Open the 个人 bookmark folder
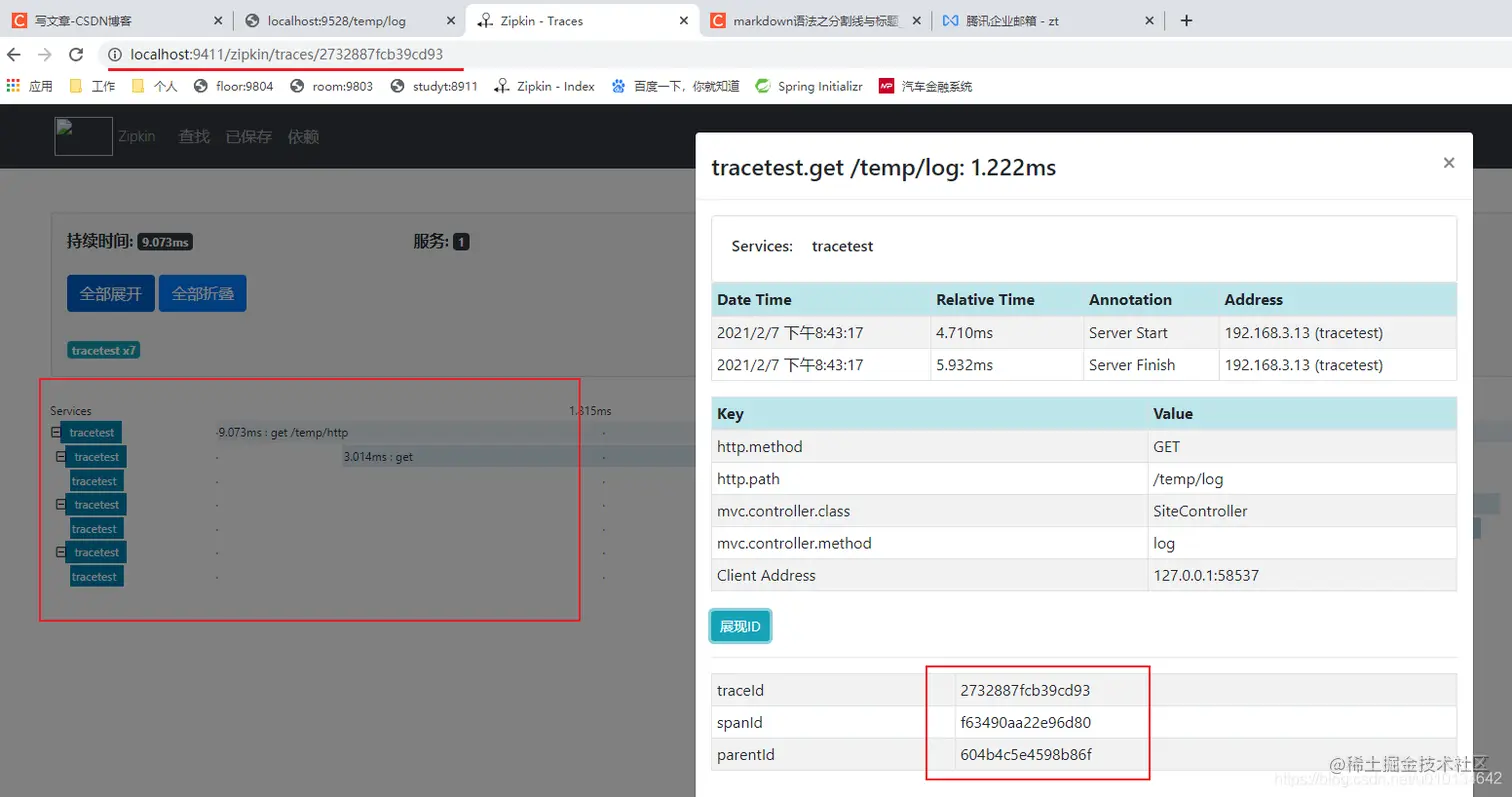This screenshot has height=797, width=1512. (154, 86)
